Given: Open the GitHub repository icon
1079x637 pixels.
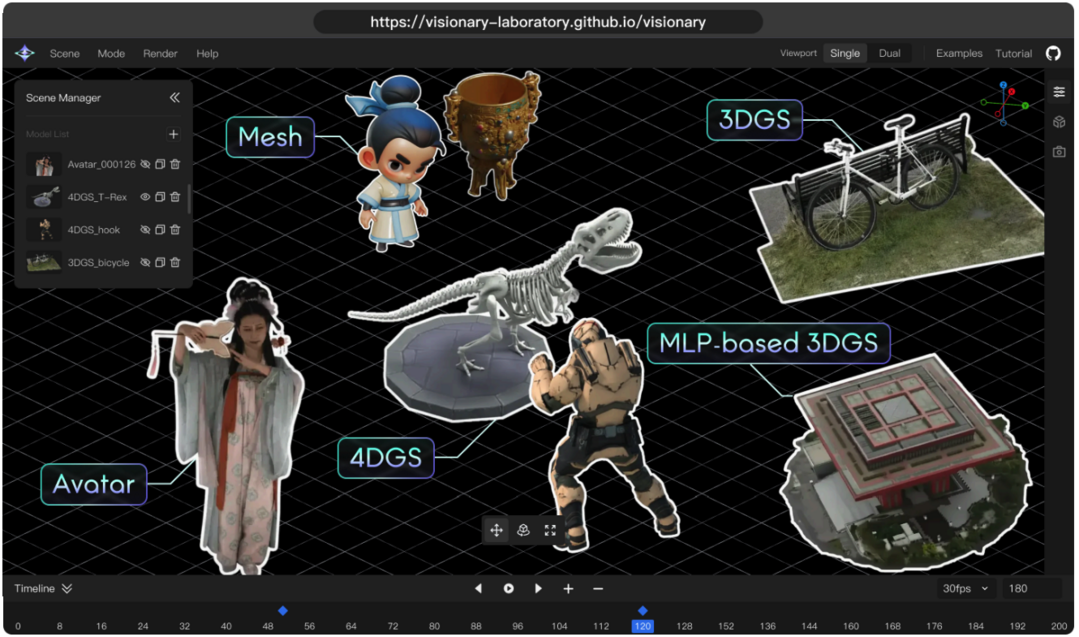Looking at the screenshot, I should click(x=1053, y=53).
